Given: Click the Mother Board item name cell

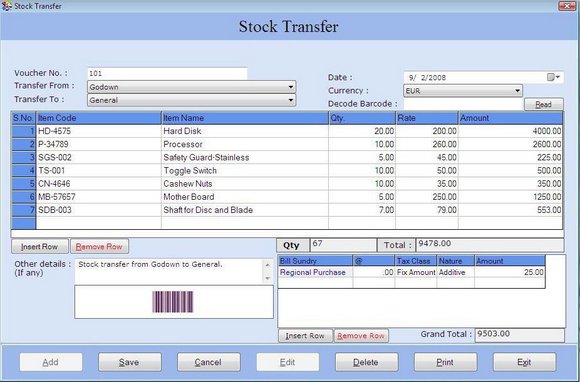Looking at the screenshot, I should pyautogui.click(x=245, y=197).
